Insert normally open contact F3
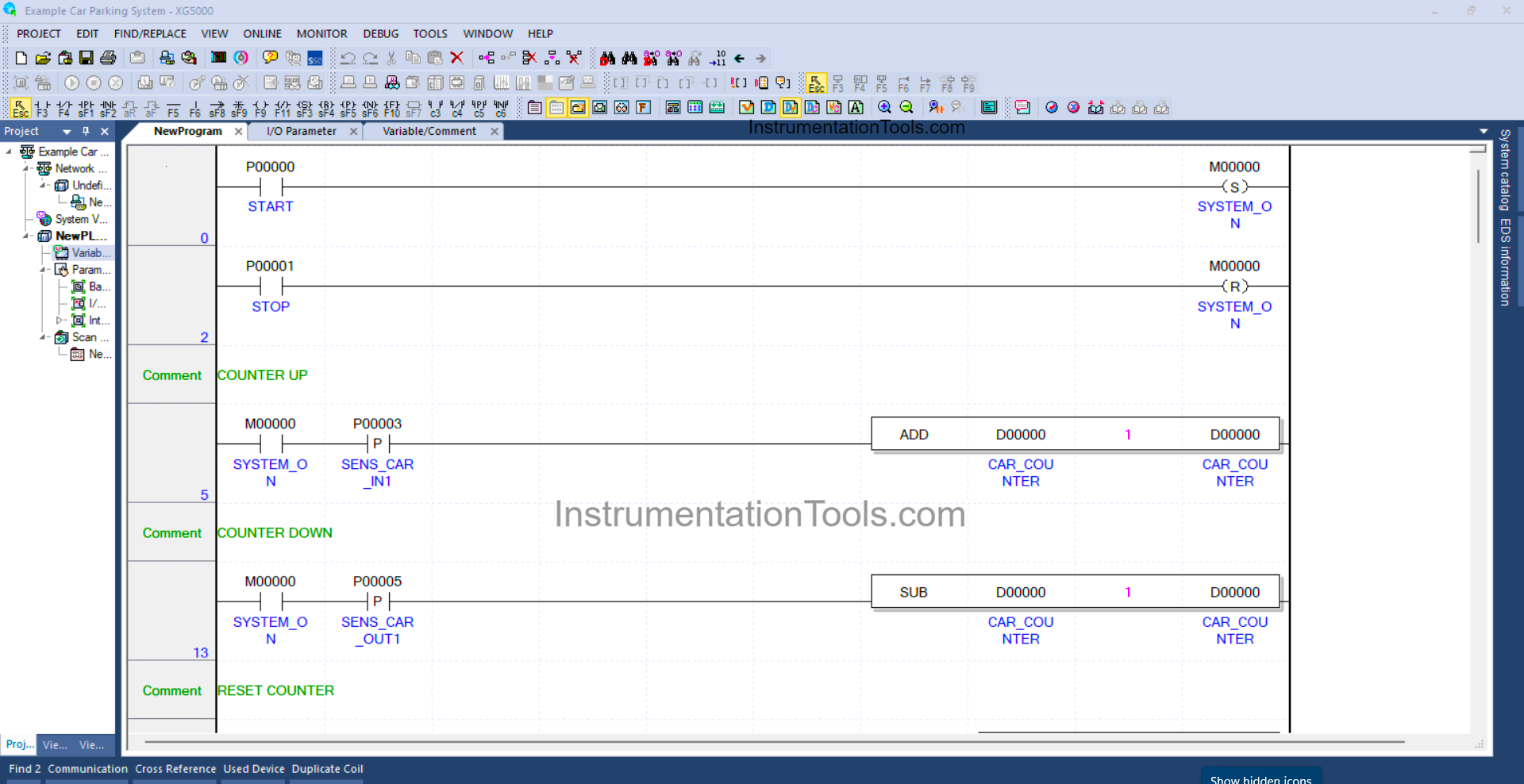Viewport: 1524px width, 784px height. tap(43, 108)
